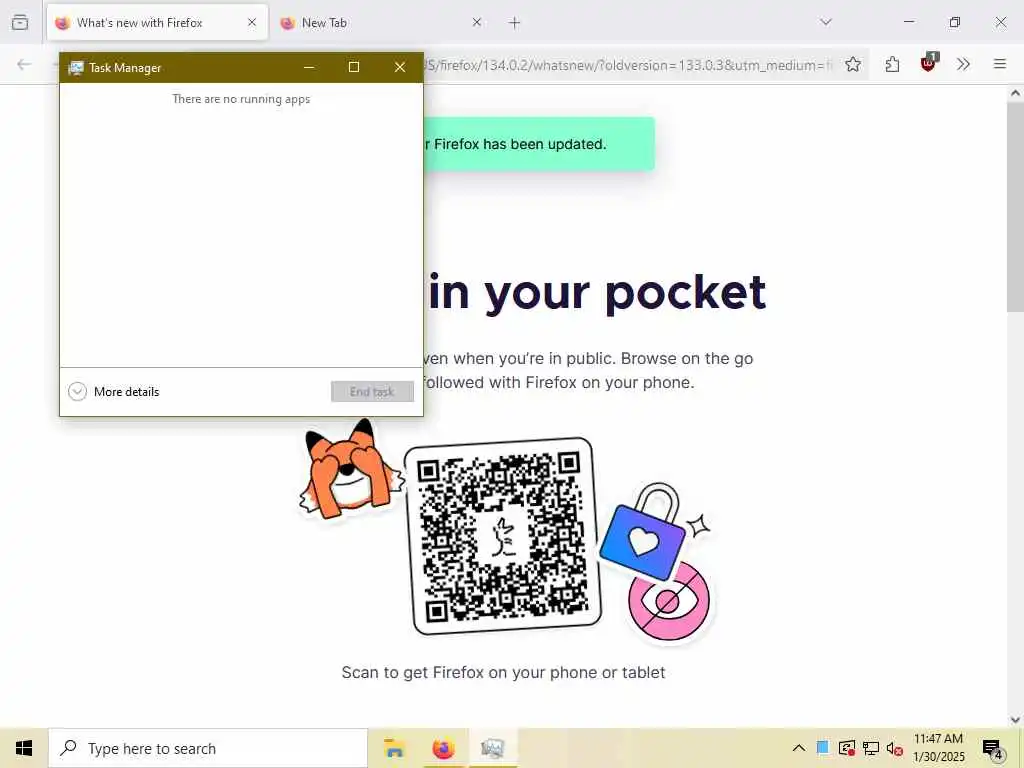Click the page scrollbar up arrow
This screenshot has height=768, width=1024.
pyautogui.click(x=1015, y=93)
